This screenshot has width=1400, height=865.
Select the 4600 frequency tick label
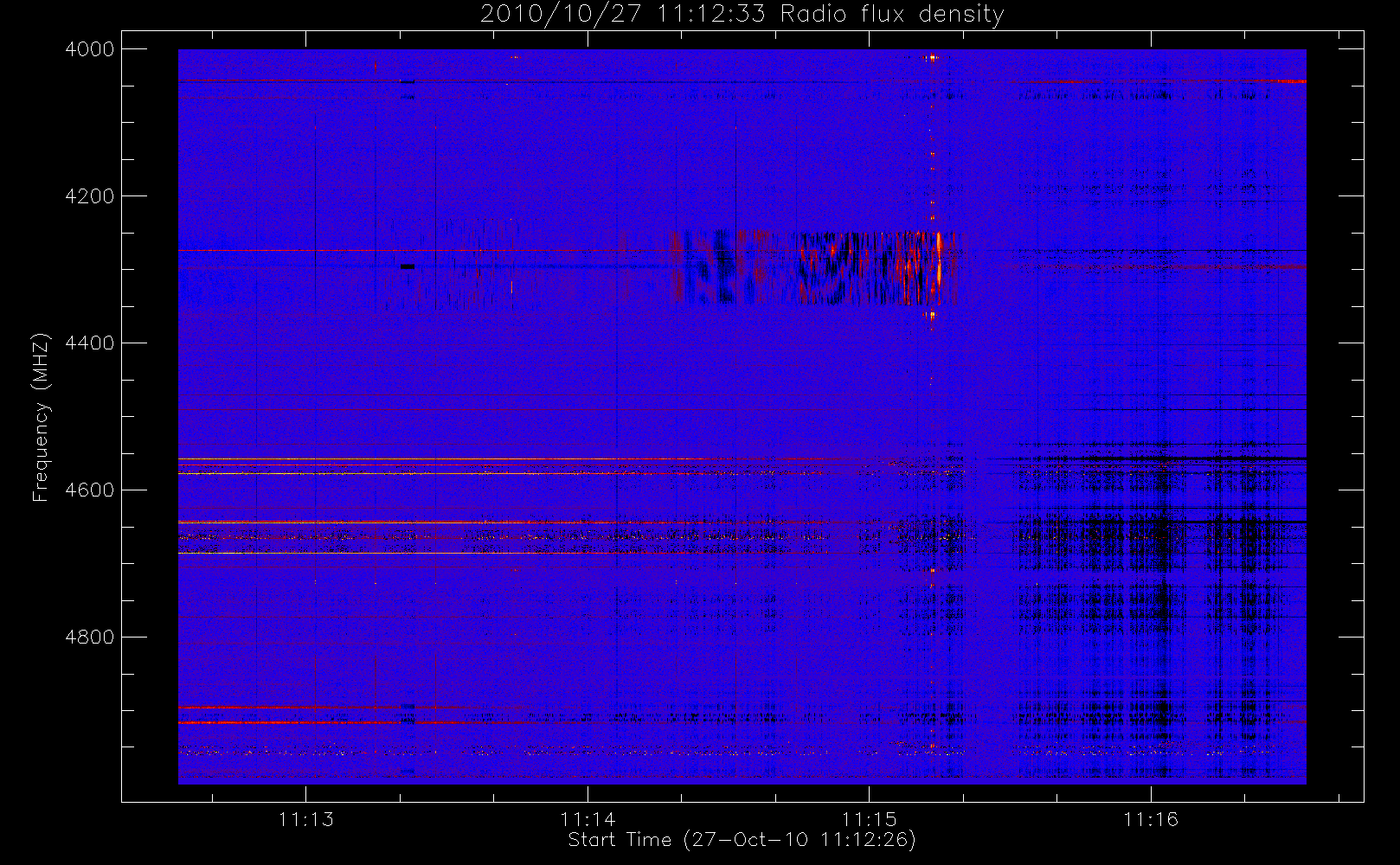pos(90,490)
